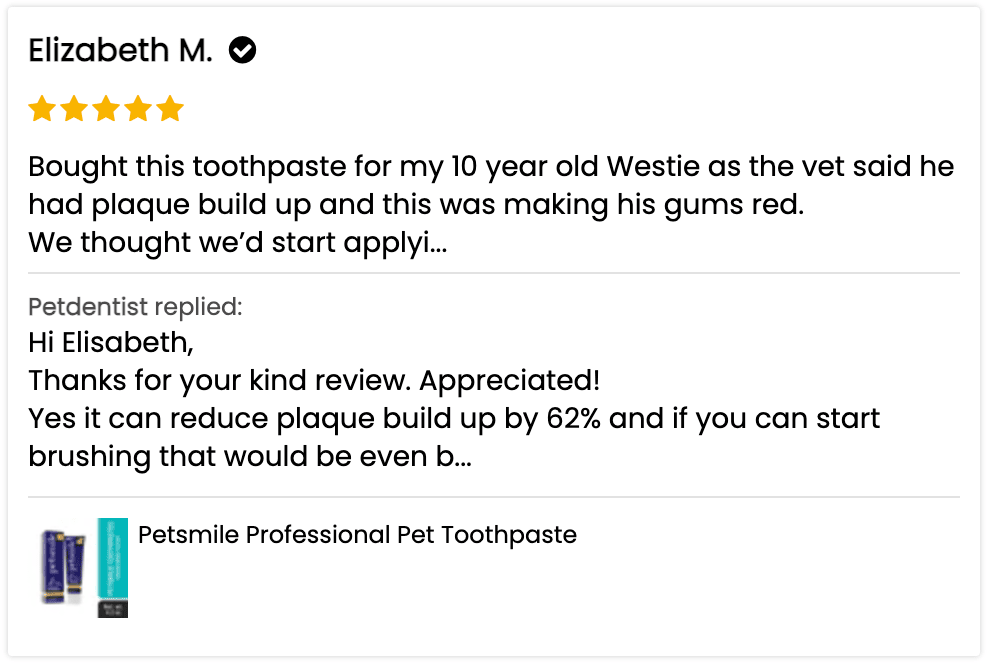This screenshot has width=990, height=664.
Task: Click the teal toothpaste box image
Action: point(112,567)
